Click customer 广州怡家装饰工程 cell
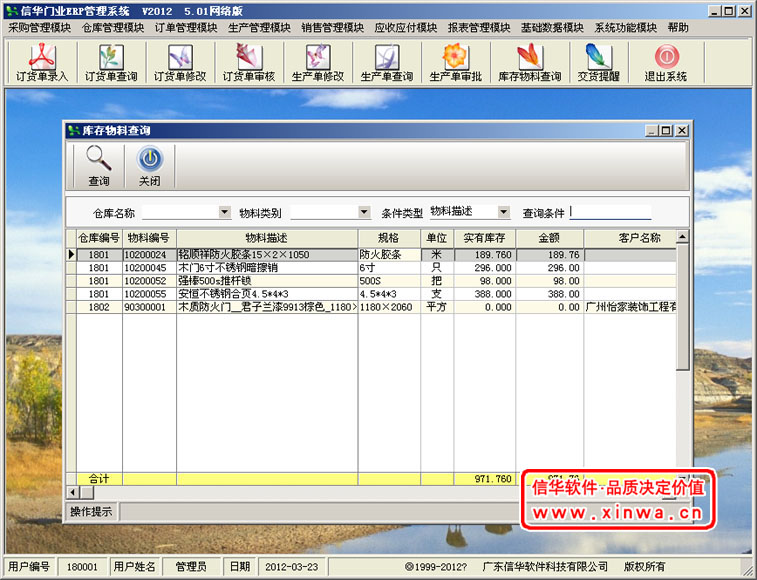This screenshot has width=757, height=580. click(630, 307)
